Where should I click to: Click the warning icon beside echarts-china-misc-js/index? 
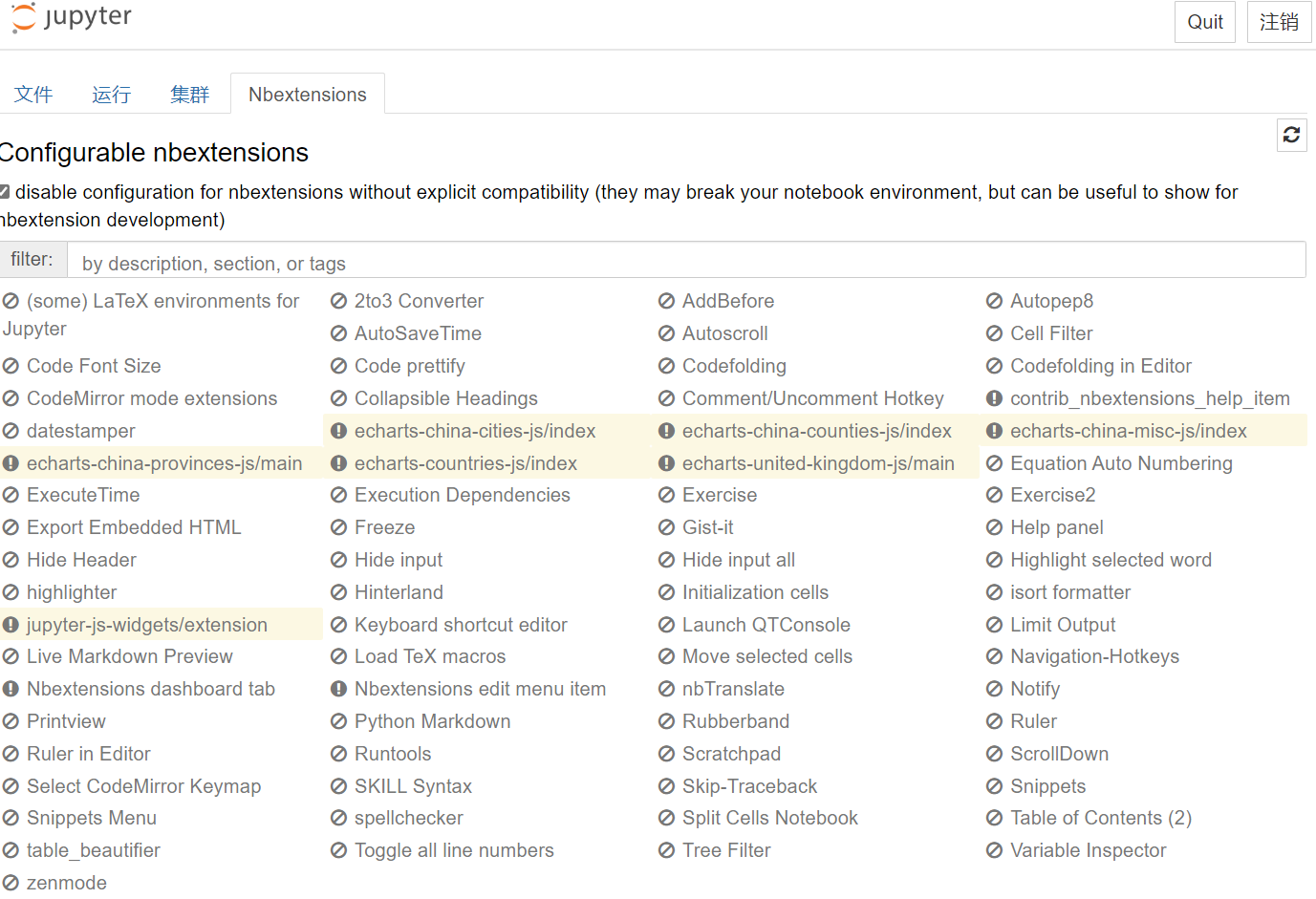coord(994,431)
